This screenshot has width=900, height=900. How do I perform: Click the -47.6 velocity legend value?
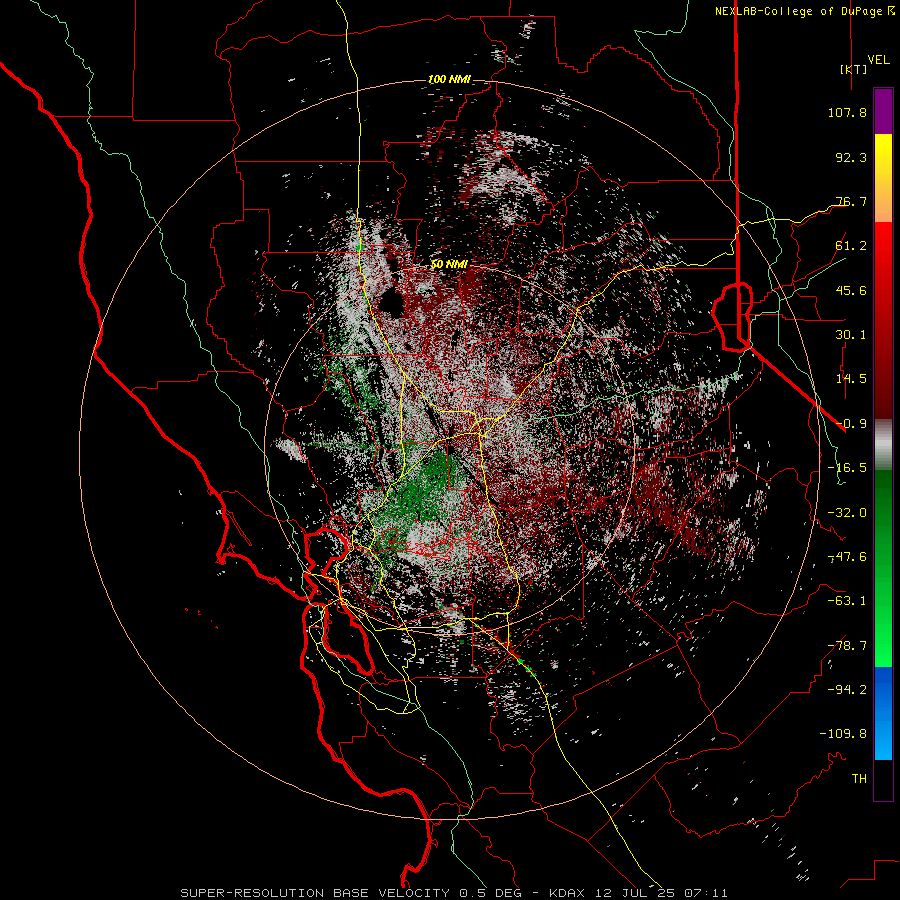point(847,557)
